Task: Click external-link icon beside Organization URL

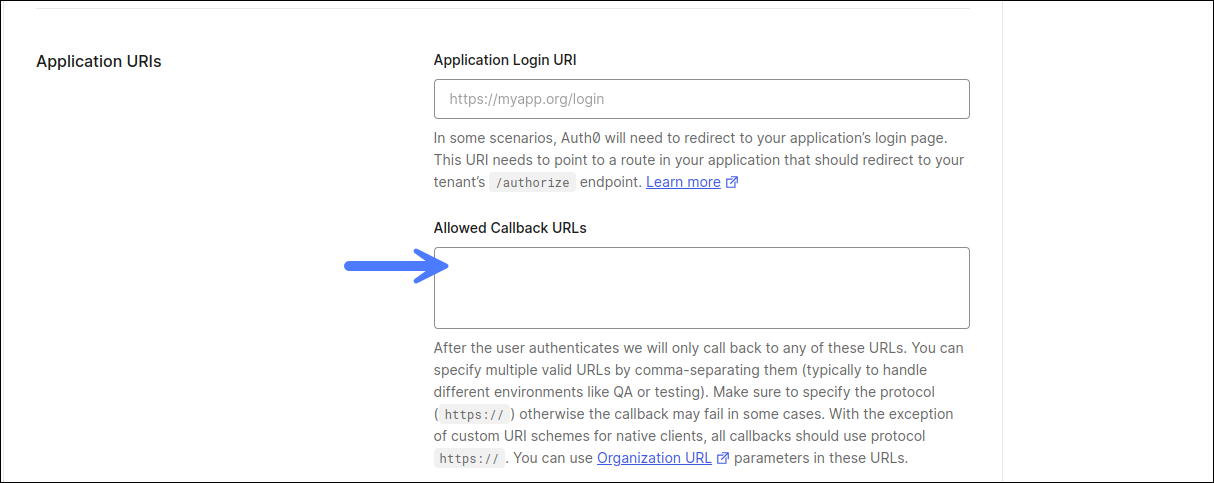Action: (723, 459)
